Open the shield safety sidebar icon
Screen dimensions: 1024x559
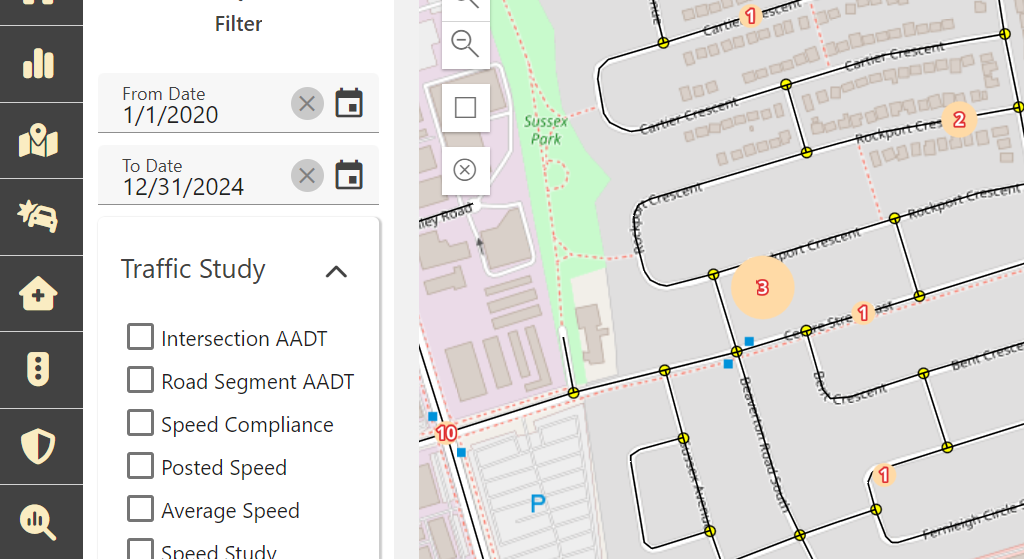pos(39,445)
